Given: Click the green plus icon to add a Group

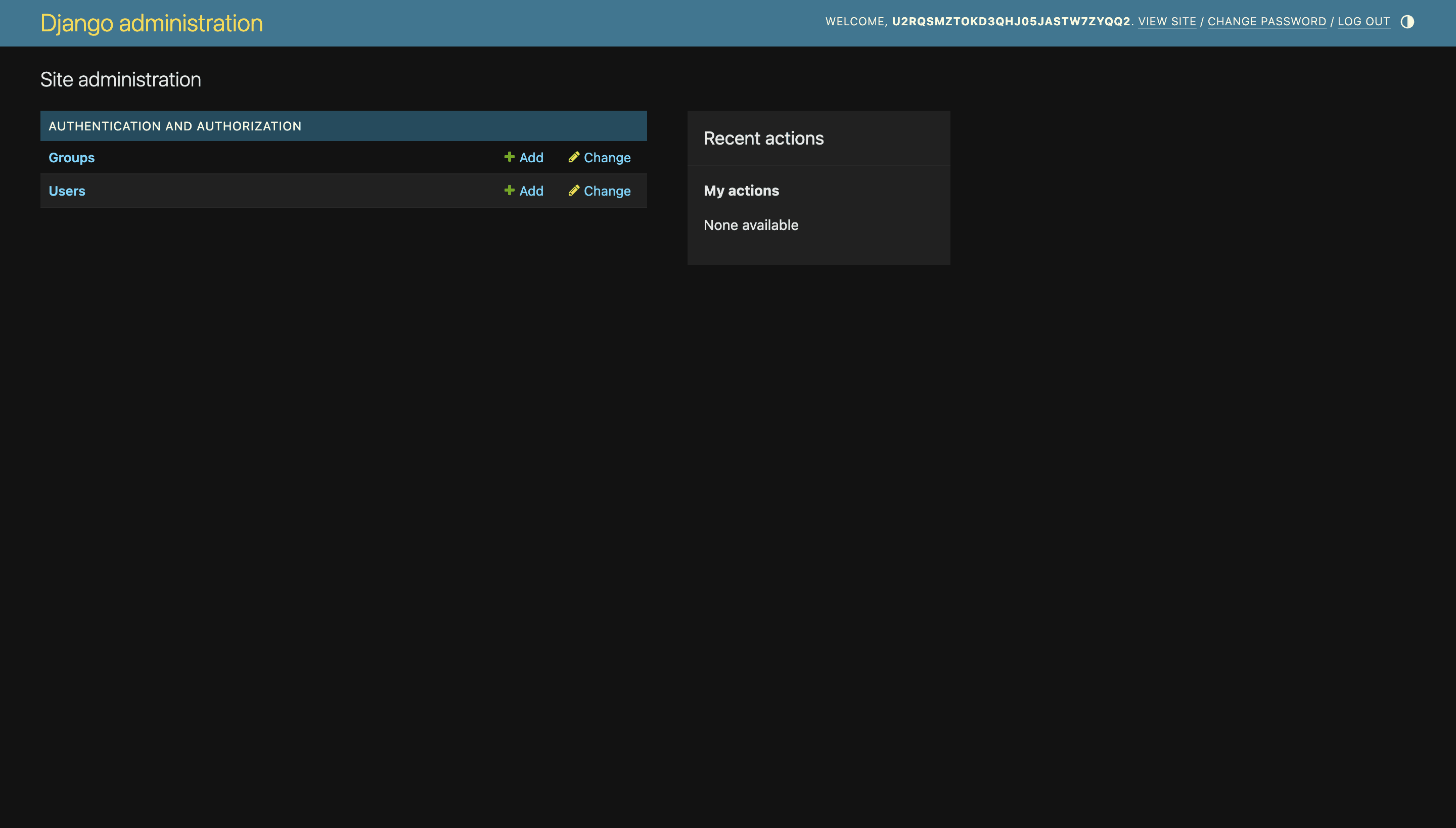Looking at the screenshot, I should tap(509, 158).
